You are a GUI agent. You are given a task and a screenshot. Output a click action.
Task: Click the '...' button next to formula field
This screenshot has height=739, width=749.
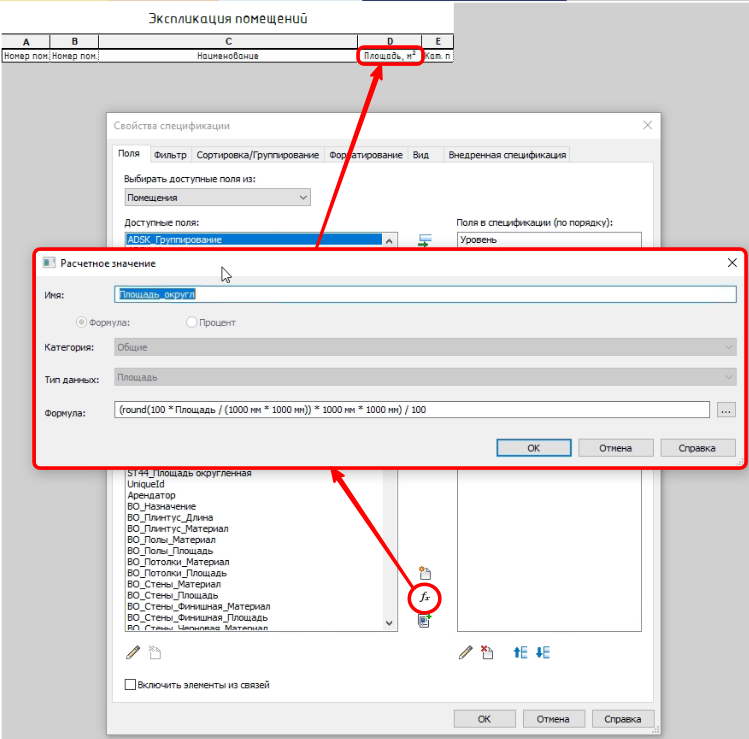click(726, 410)
